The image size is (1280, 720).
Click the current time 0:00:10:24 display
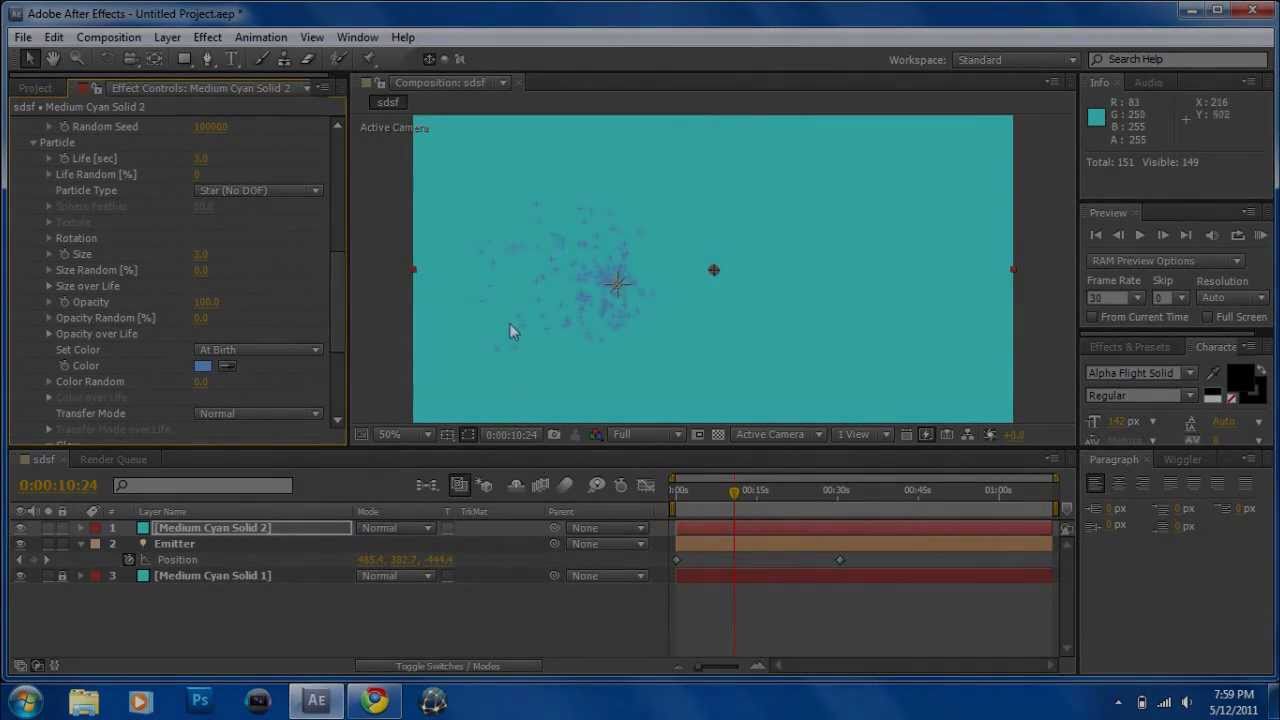pyautogui.click(x=58, y=486)
